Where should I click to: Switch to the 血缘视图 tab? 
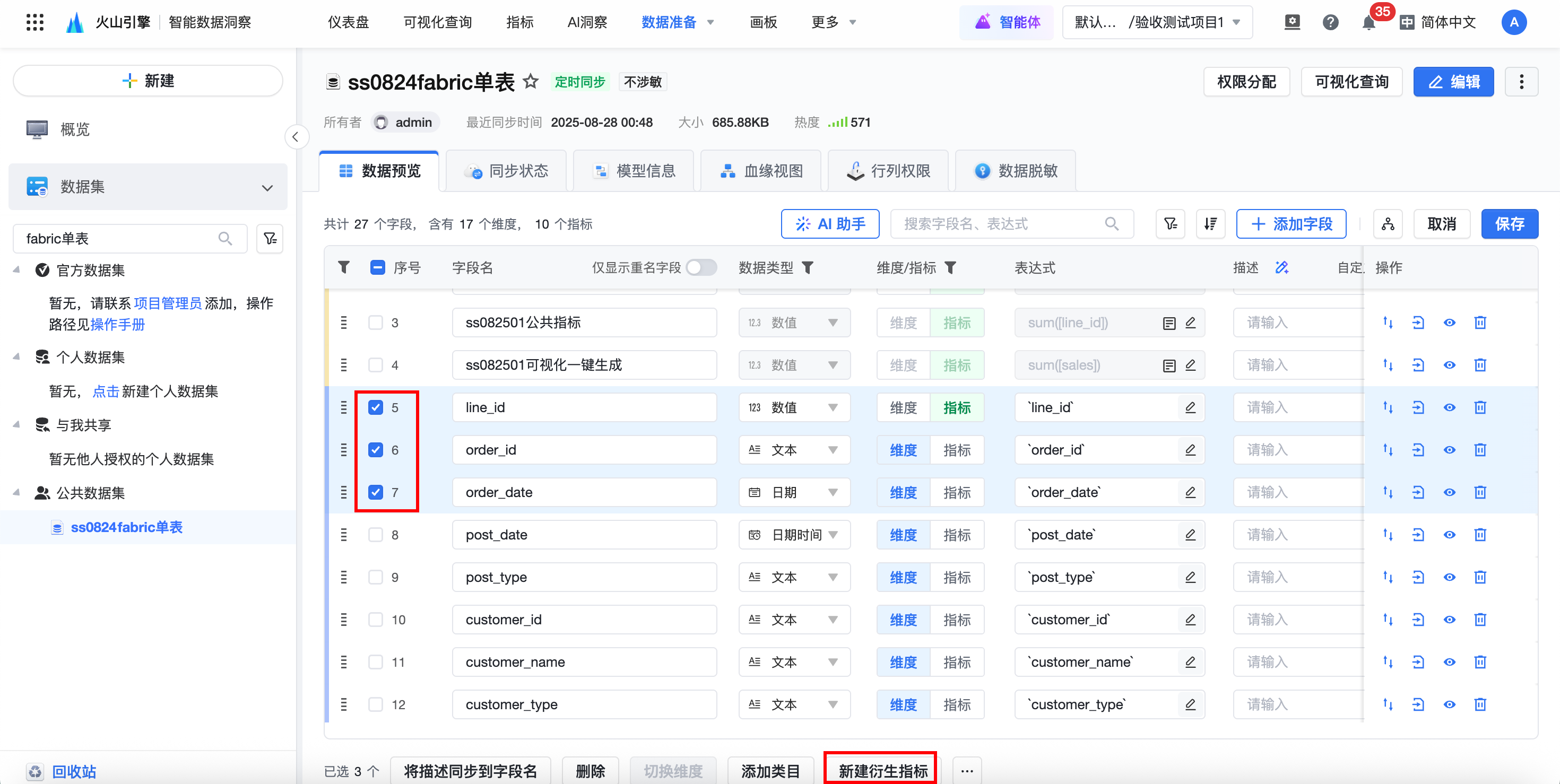click(x=761, y=171)
